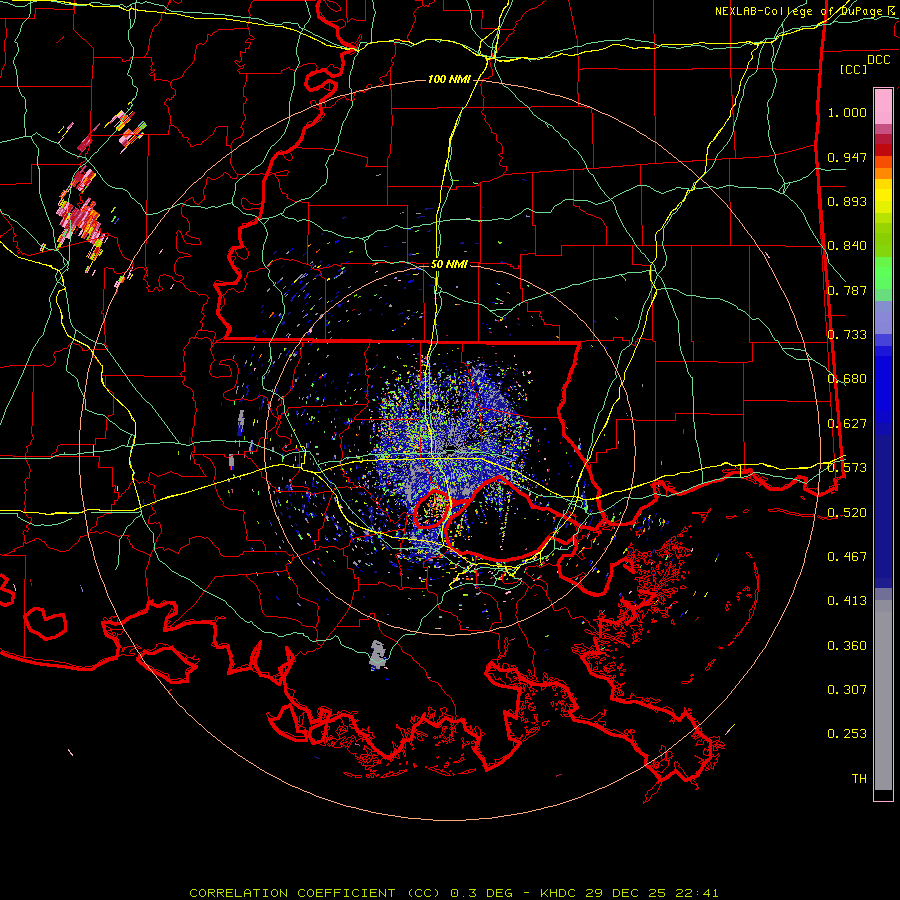Click the 0.520 scale value
The image size is (900, 900).
[x=847, y=513]
